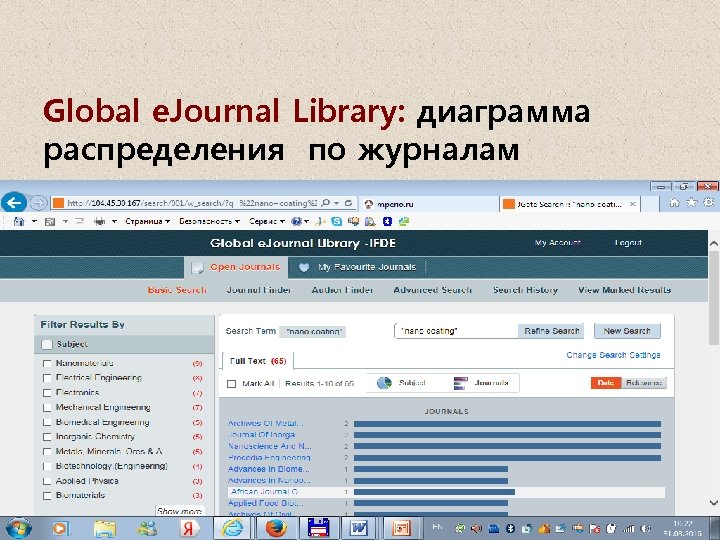Open Windows Media Player from taskbar
720x540 pixels.
pyautogui.click(x=60, y=529)
